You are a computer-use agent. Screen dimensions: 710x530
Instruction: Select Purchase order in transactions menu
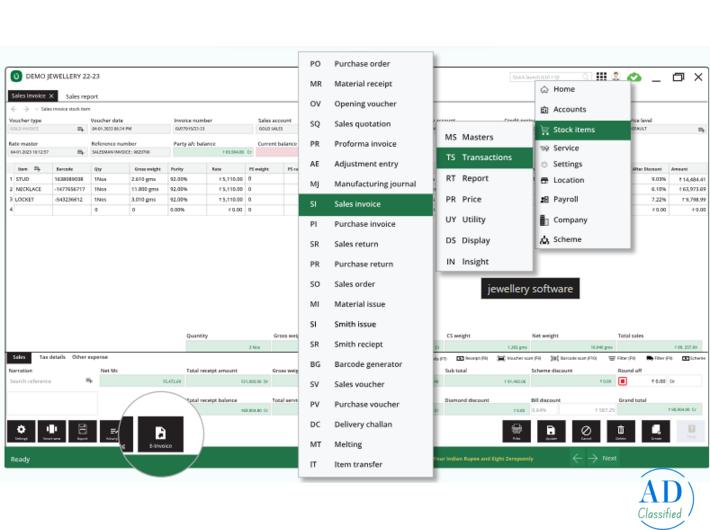pos(366,64)
